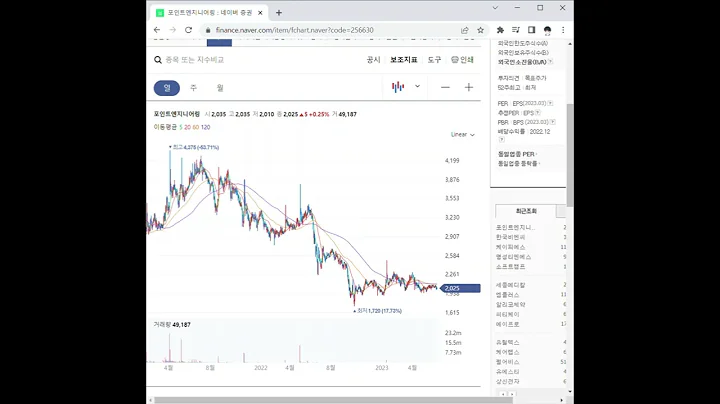Click help icon next to 외국인소진율
720x404 pixels.
(x=550, y=62)
